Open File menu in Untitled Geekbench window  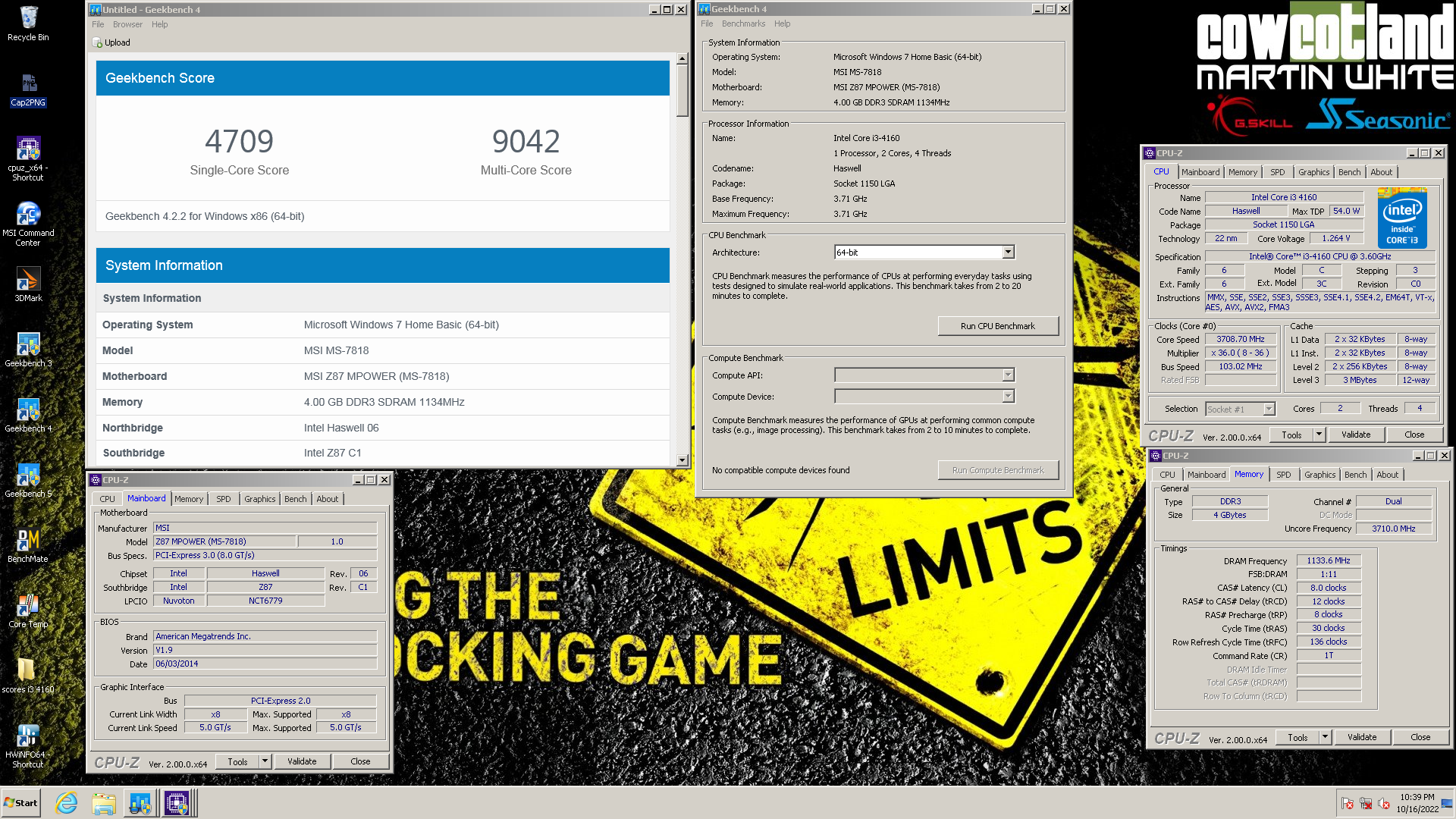click(98, 24)
